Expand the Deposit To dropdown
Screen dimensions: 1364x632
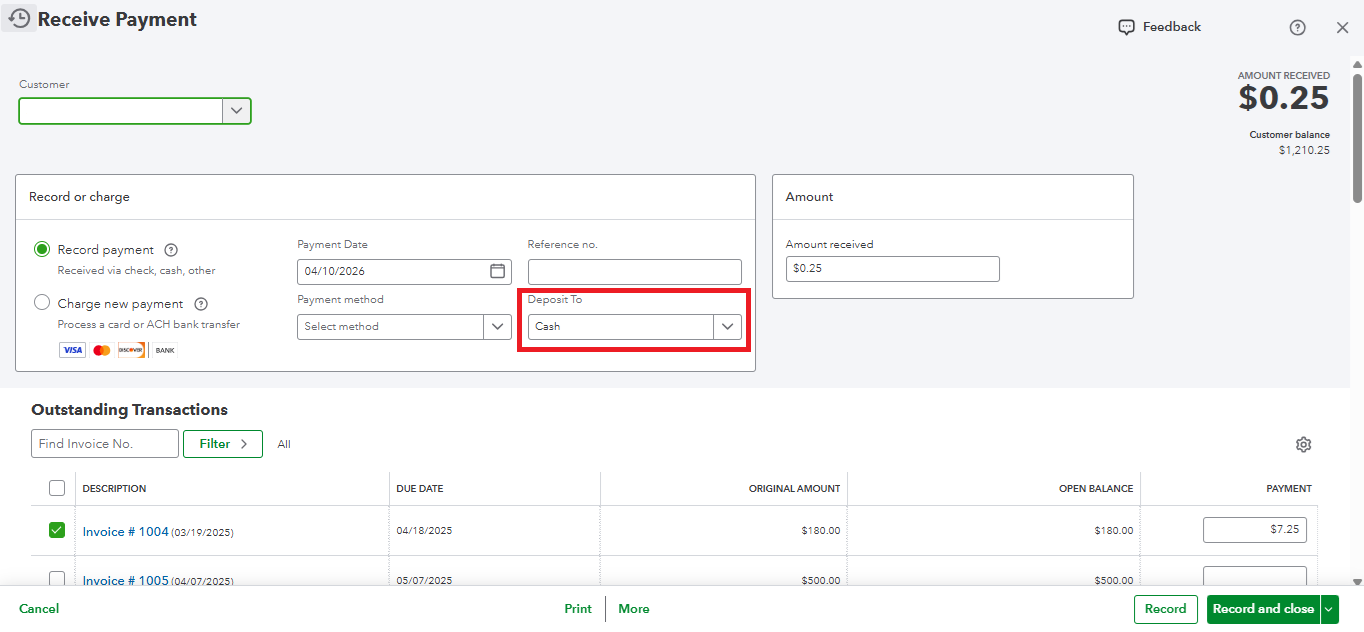click(727, 327)
